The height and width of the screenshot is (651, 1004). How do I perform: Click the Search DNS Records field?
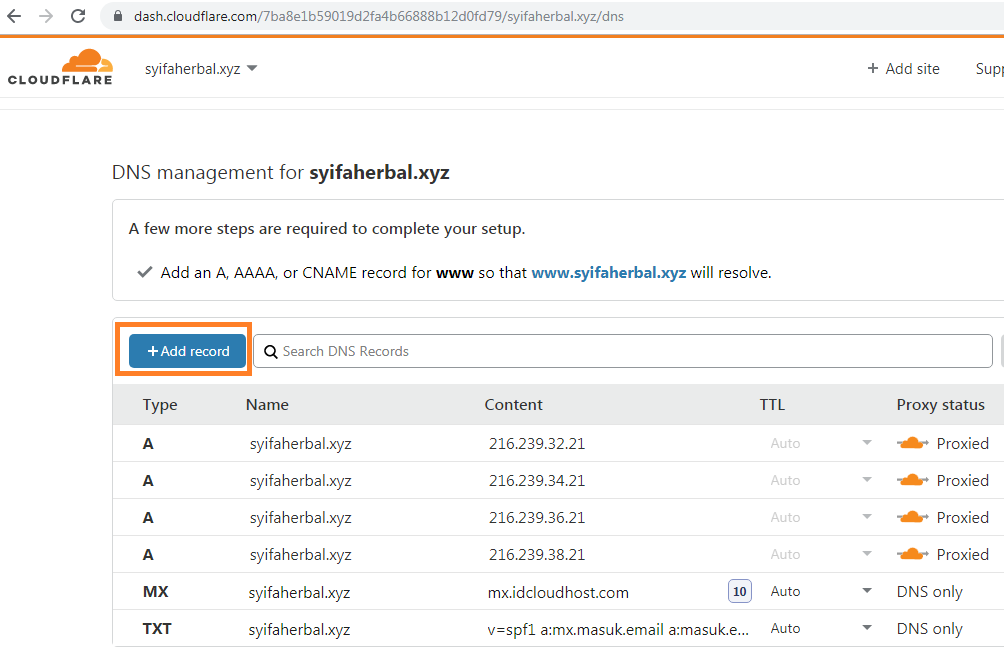622,351
